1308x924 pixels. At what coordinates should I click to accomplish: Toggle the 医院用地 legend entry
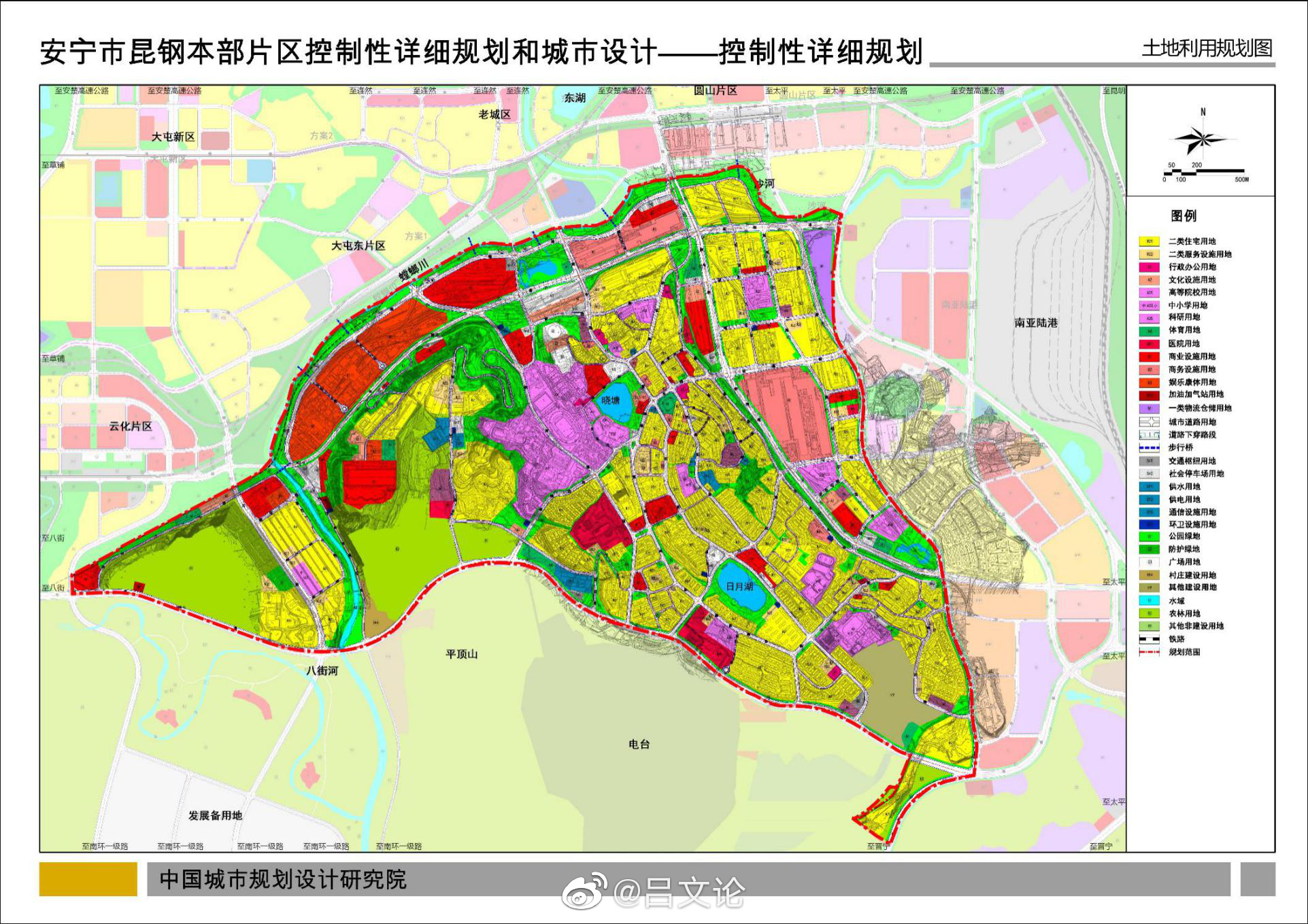[x=1150, y=343]
